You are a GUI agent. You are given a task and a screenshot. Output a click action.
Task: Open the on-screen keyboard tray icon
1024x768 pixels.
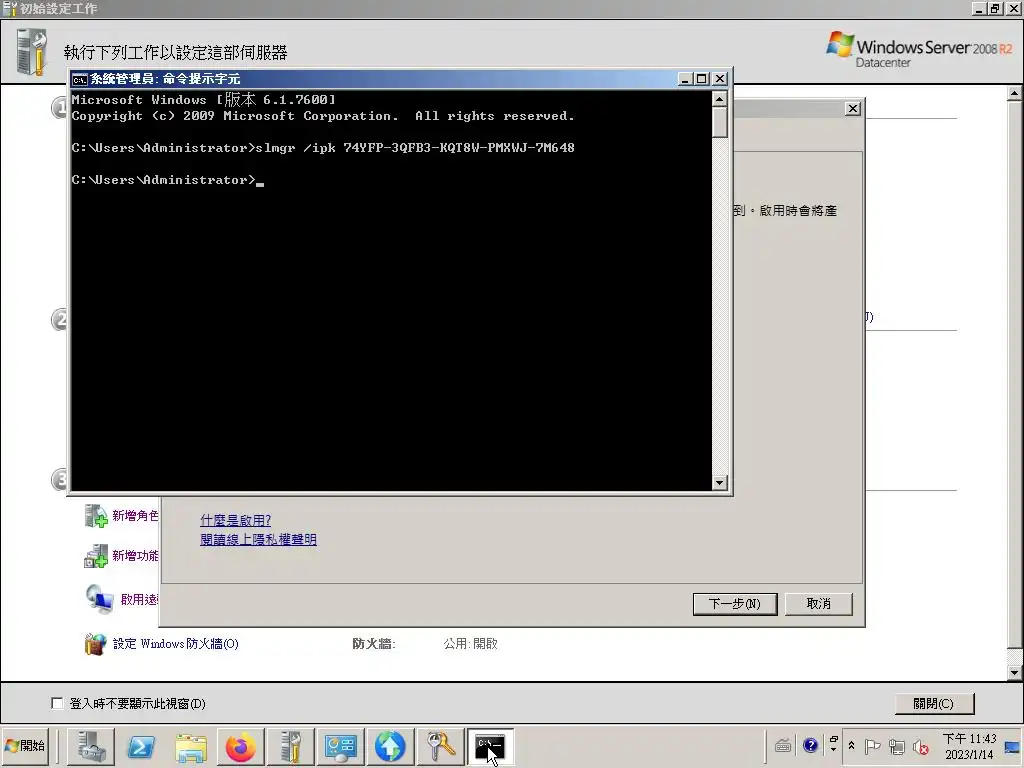point(783,745)
